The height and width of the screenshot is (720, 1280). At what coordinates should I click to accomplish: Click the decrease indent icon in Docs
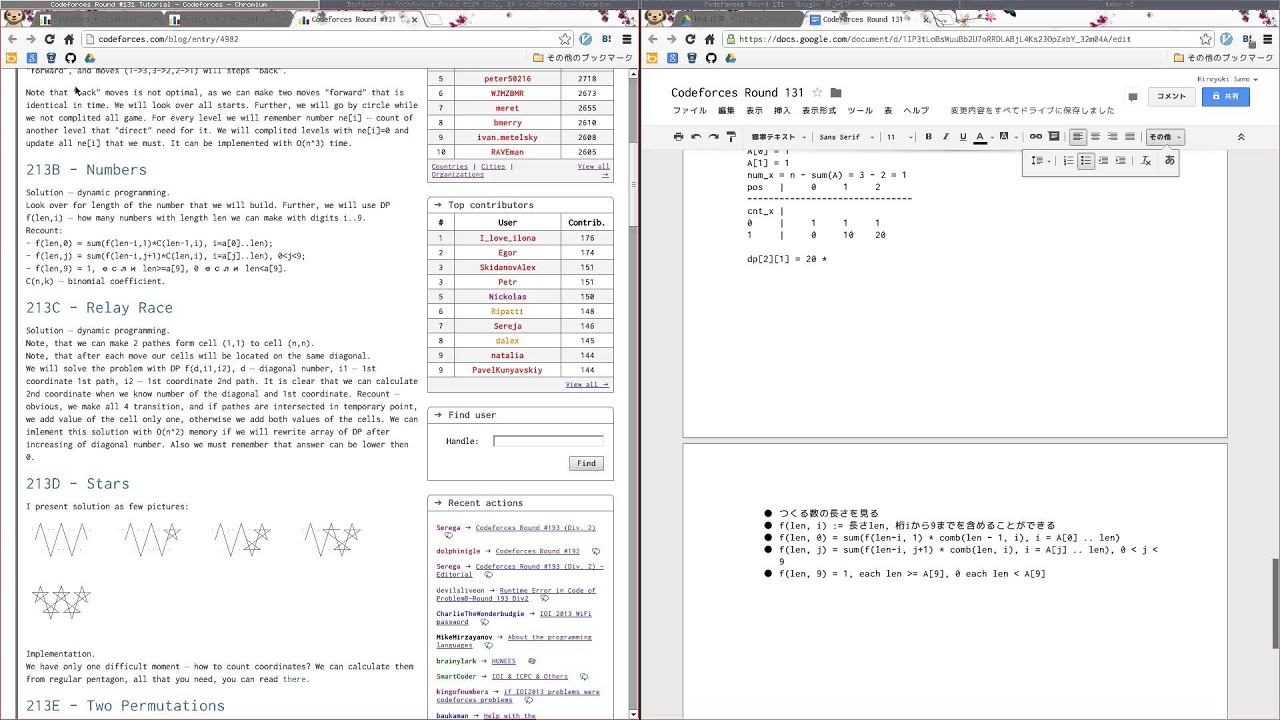(x=1103, y=161)
